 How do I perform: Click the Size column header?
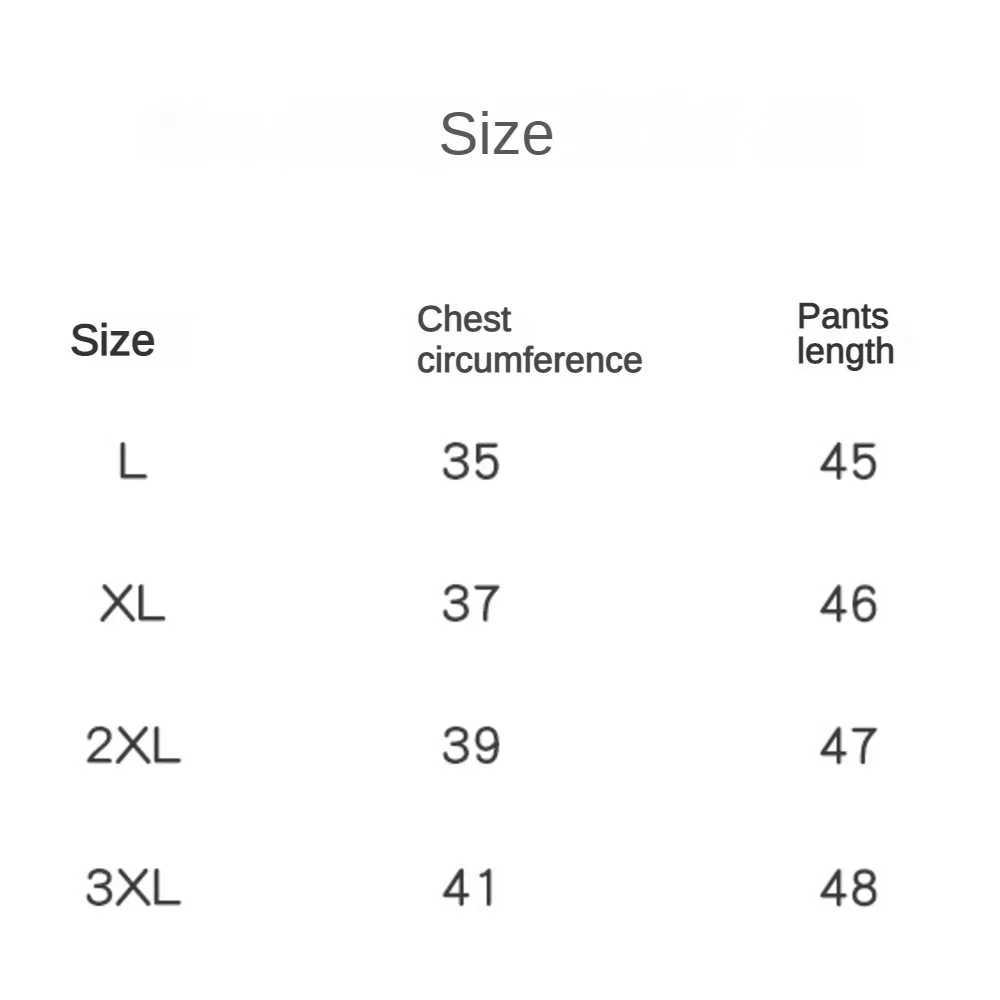tap(112, 342)
